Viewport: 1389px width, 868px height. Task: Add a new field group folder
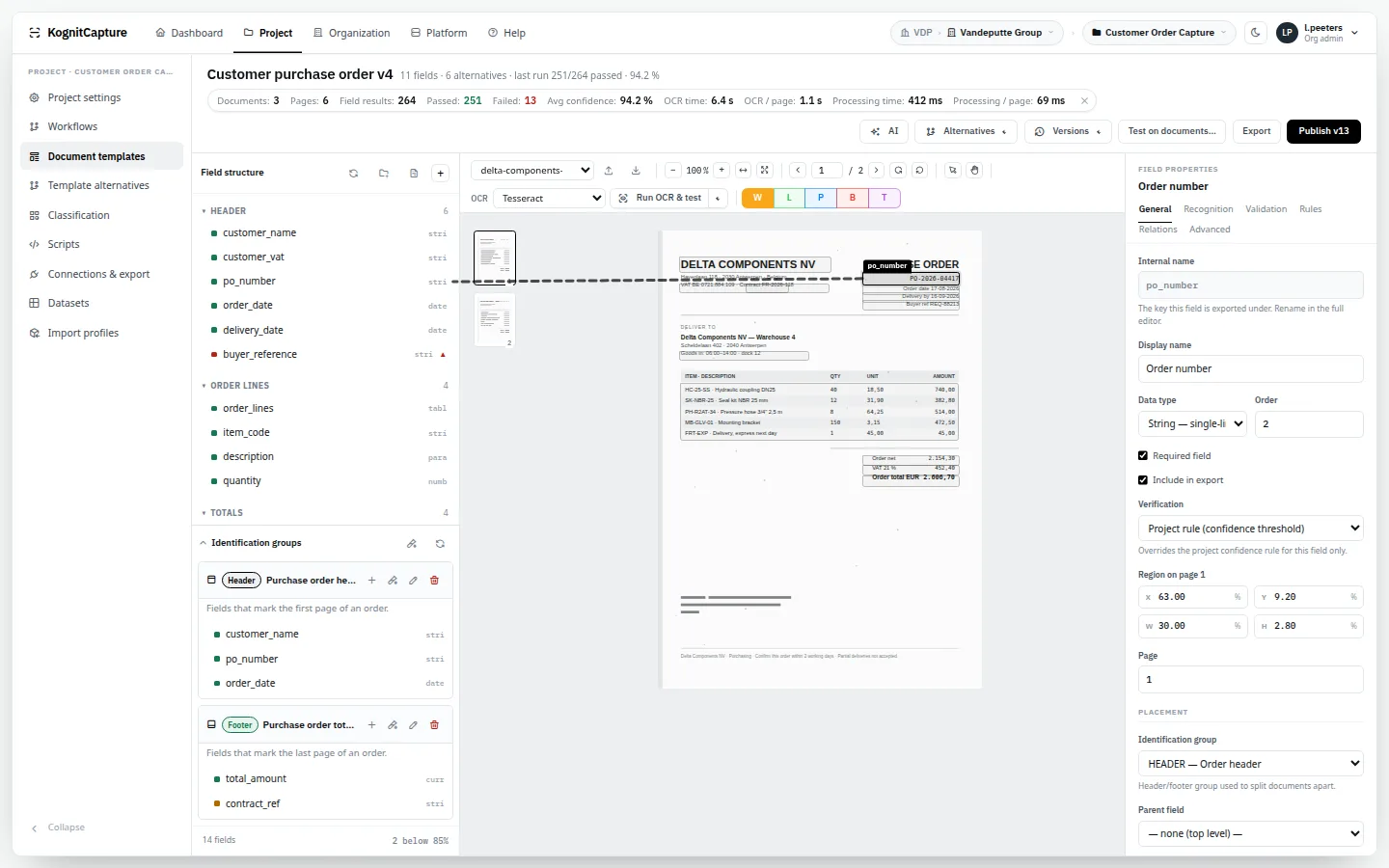384,173
